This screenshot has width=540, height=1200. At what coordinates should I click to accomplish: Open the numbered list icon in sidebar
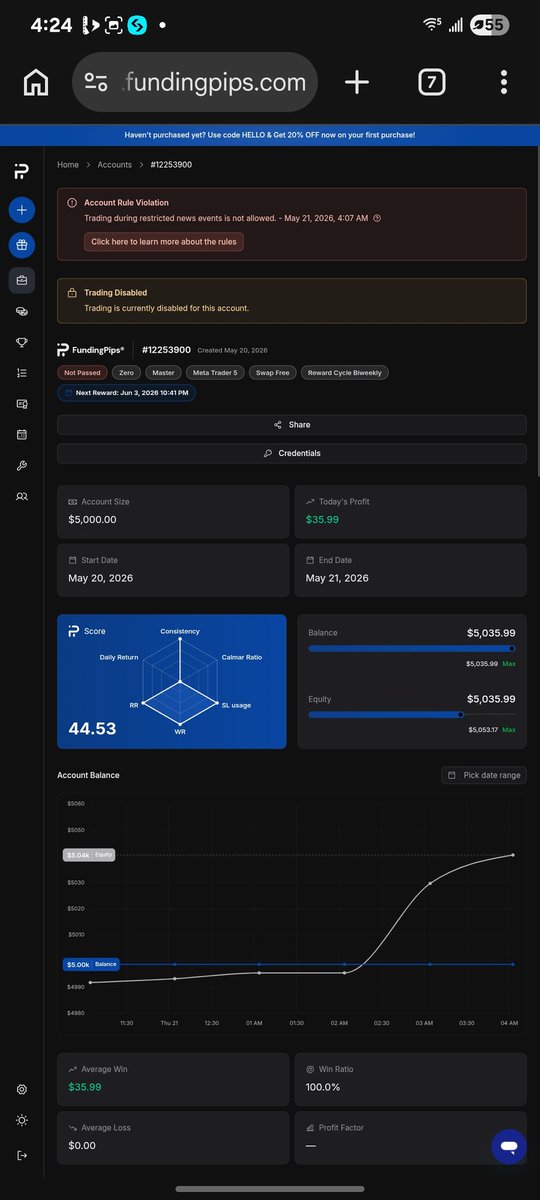22,373
